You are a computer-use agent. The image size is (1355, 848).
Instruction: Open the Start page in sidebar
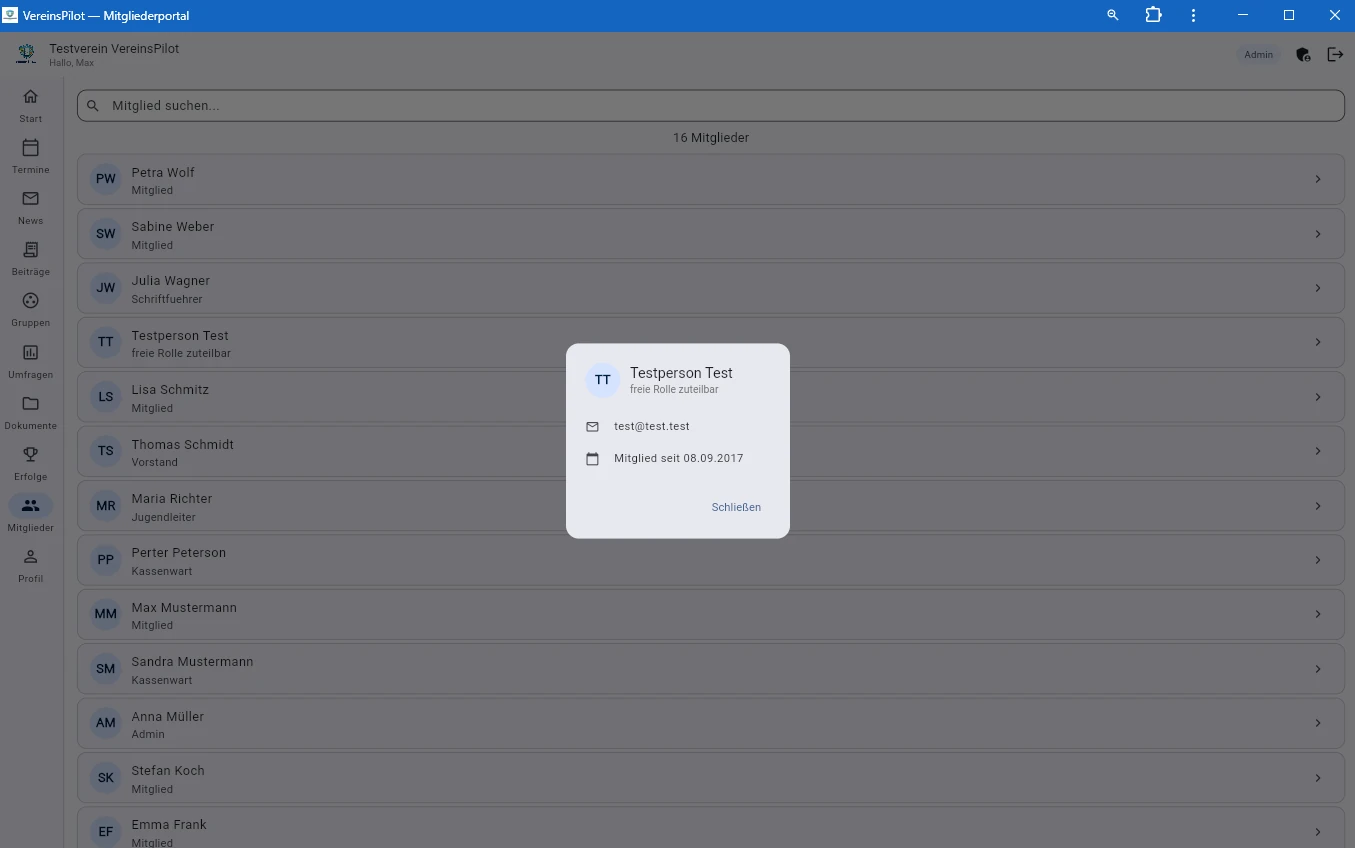[30, 104]
